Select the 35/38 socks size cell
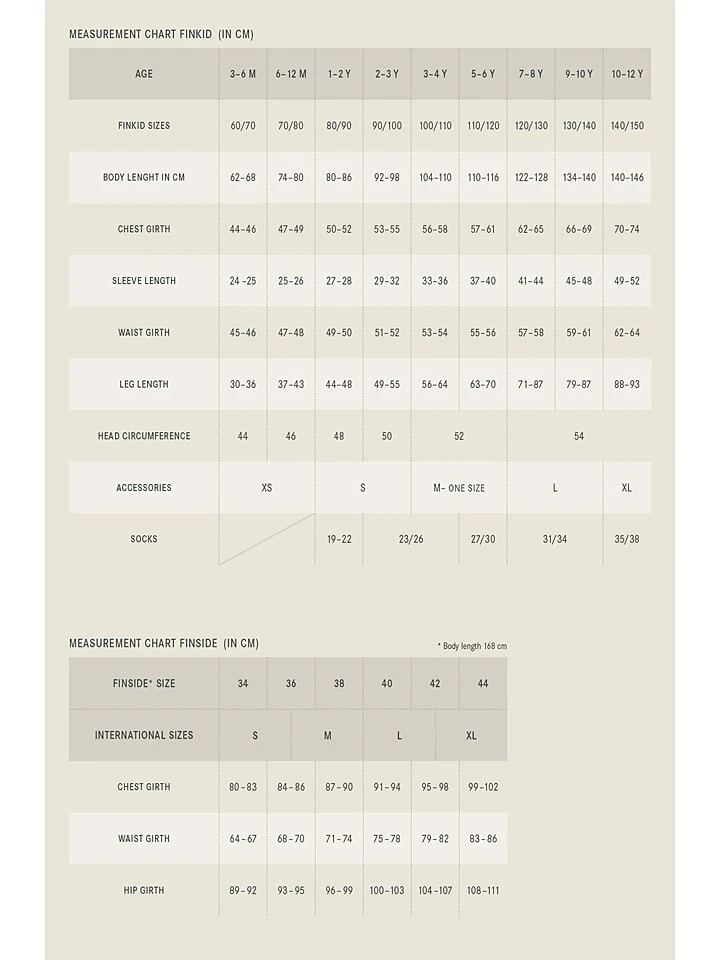This screenshot has width=720, height=960. tap(627, 539)
